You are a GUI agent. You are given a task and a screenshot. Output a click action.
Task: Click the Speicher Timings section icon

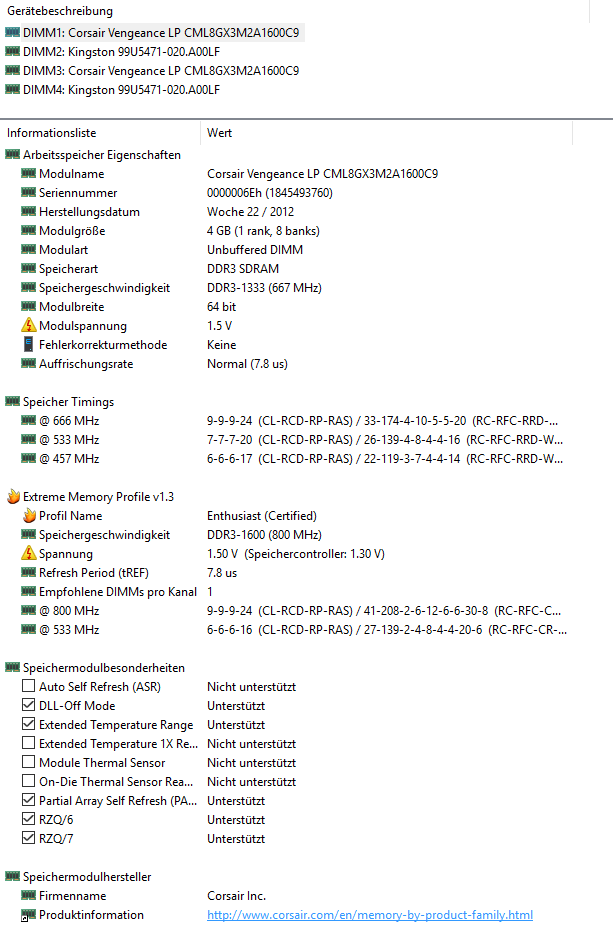click(x=12, y=401)
